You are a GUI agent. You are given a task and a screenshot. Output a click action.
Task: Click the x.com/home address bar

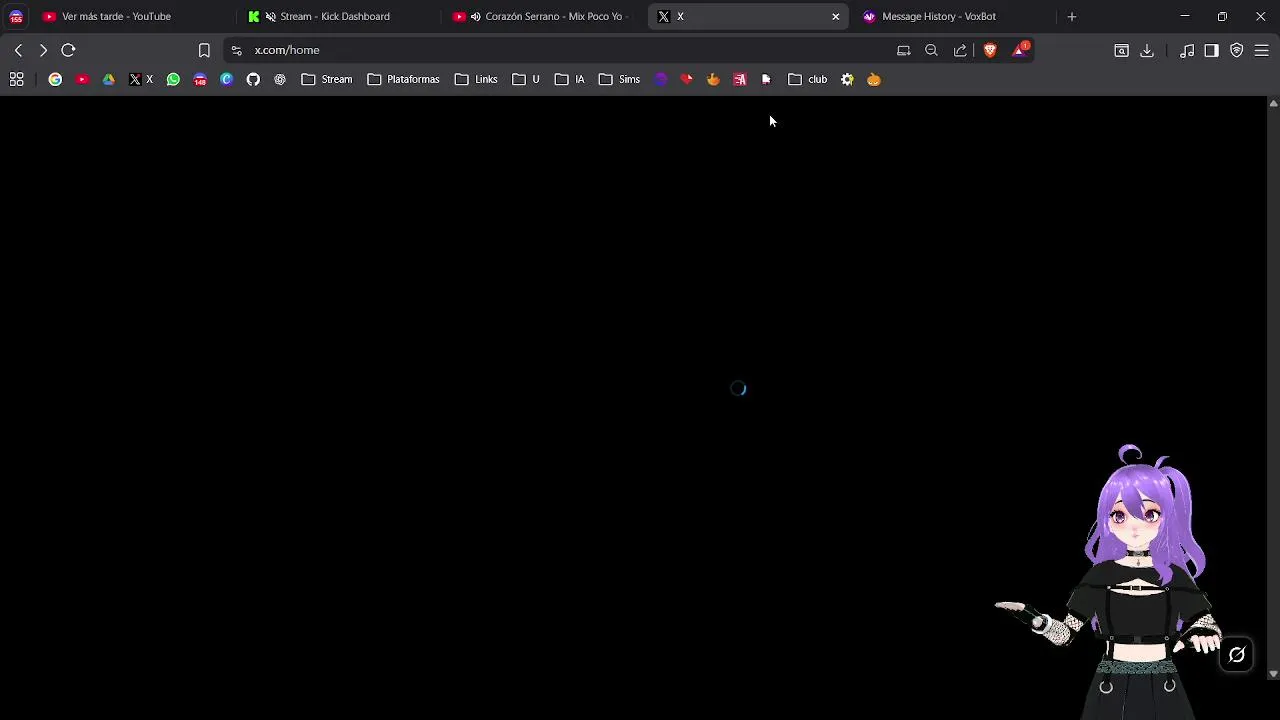click(560, 50)
